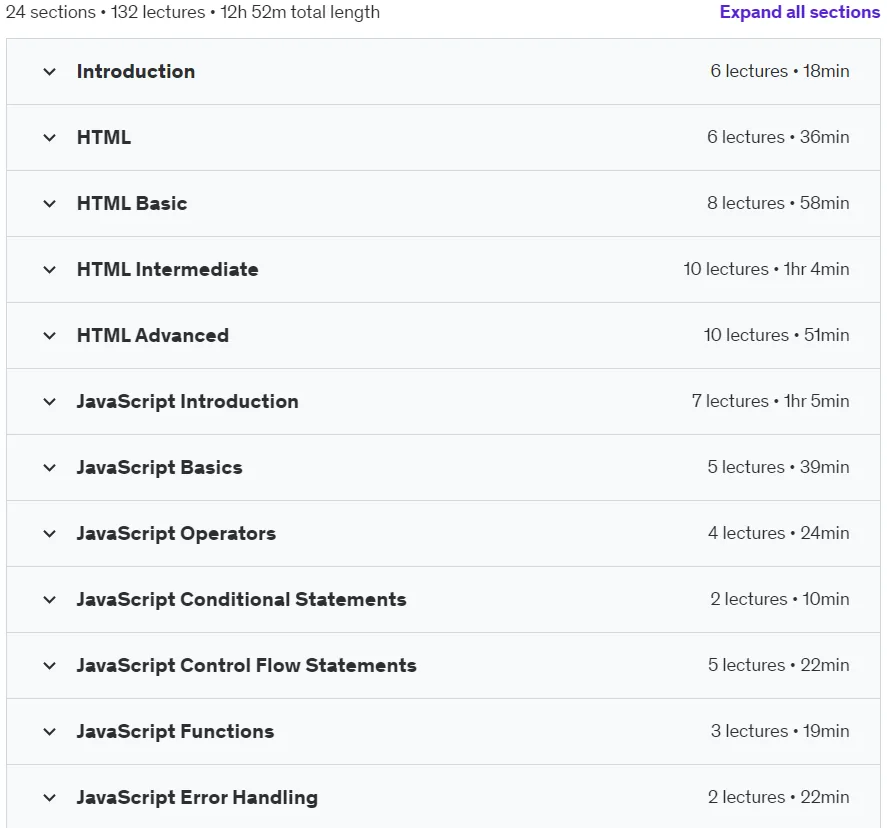
Task: Click Expand all sections link
Action: coord(799,12)
